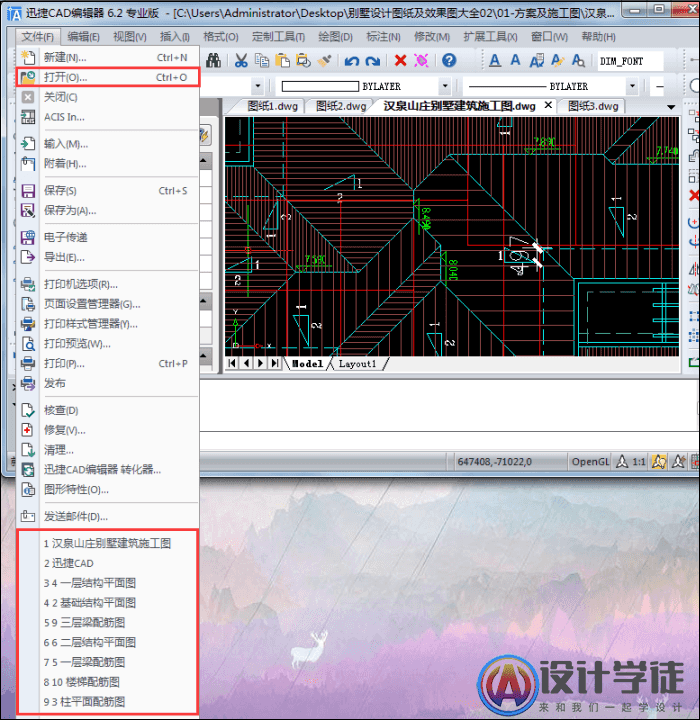
Task: Click the Match Properties brush icon
Action: click(324, 60)
